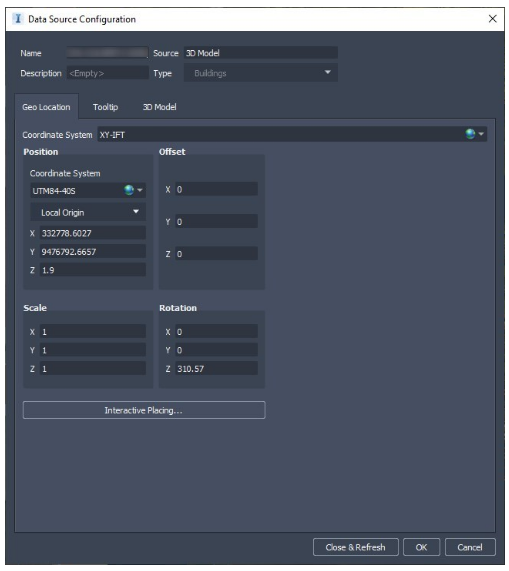Close the Data Source Configuration dialog
509x571 pixels.
pyautogui.click(x=492, y=19)
